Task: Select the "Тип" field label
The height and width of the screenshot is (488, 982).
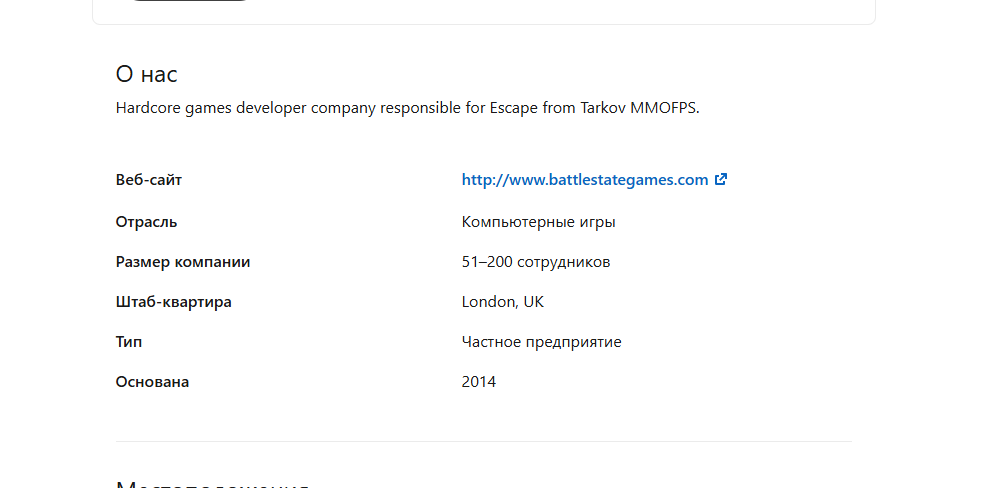Action: (129, 342)
